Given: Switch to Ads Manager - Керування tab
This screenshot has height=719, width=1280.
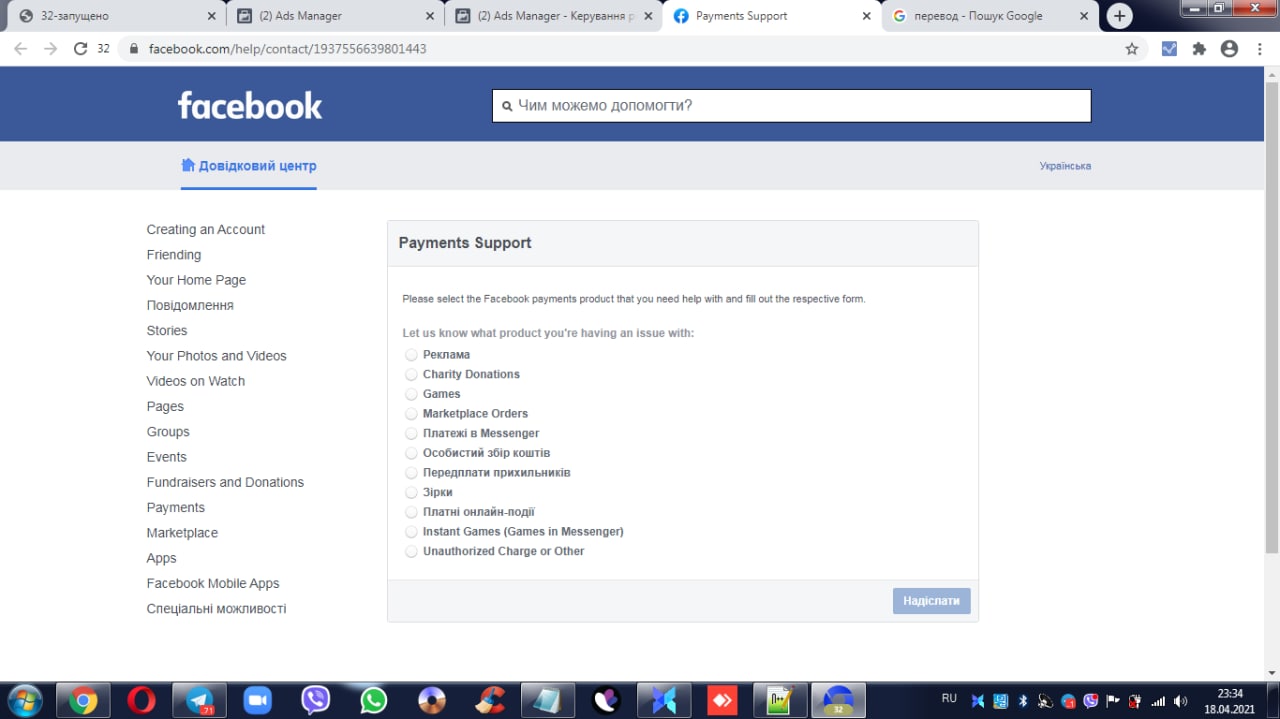Looking at the screenshot, I should coord(553,16).
